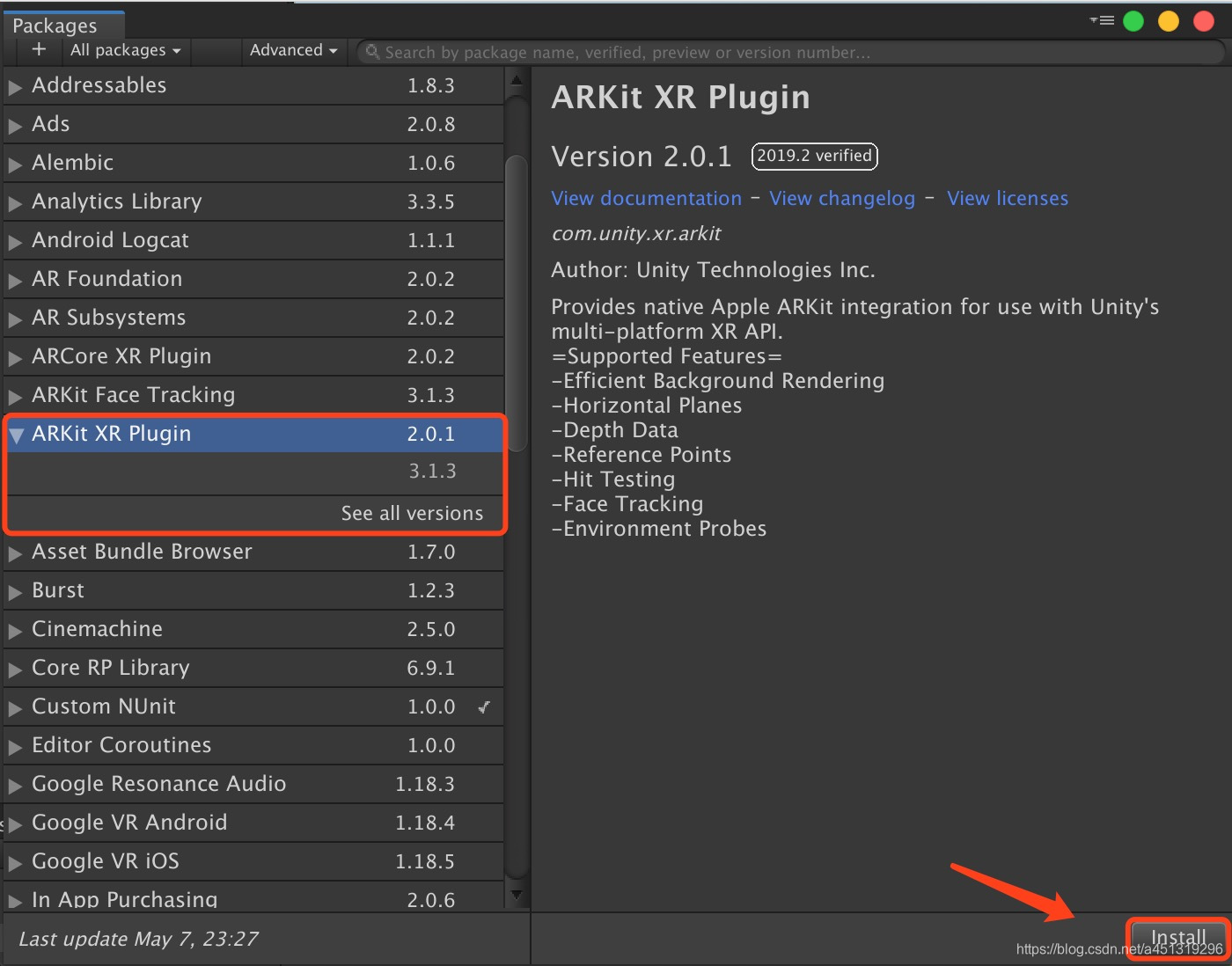Expand the Alembic package arrow

click(15, 165)
